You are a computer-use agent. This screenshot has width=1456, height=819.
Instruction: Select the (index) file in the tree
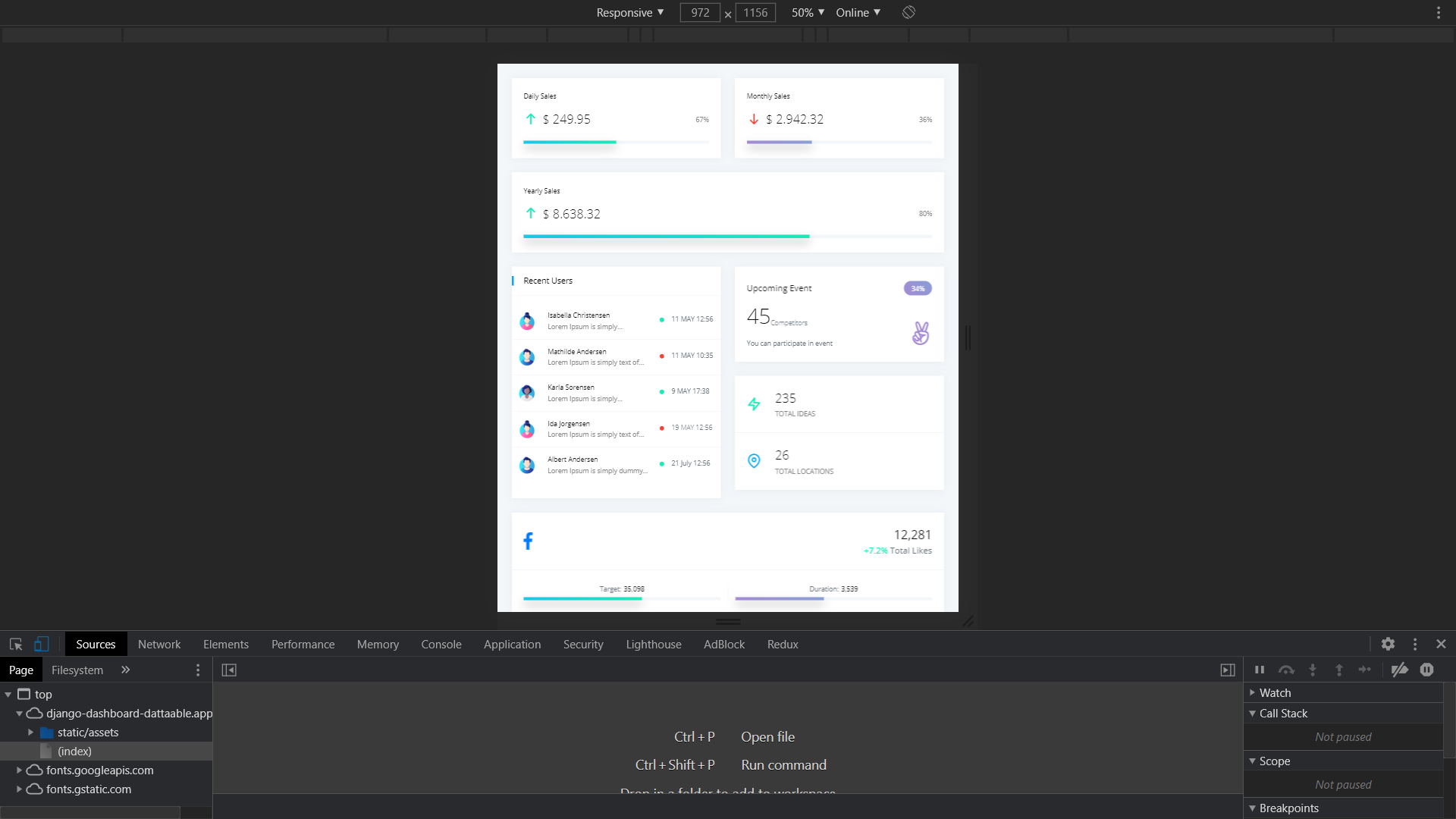tap(74, 751)
